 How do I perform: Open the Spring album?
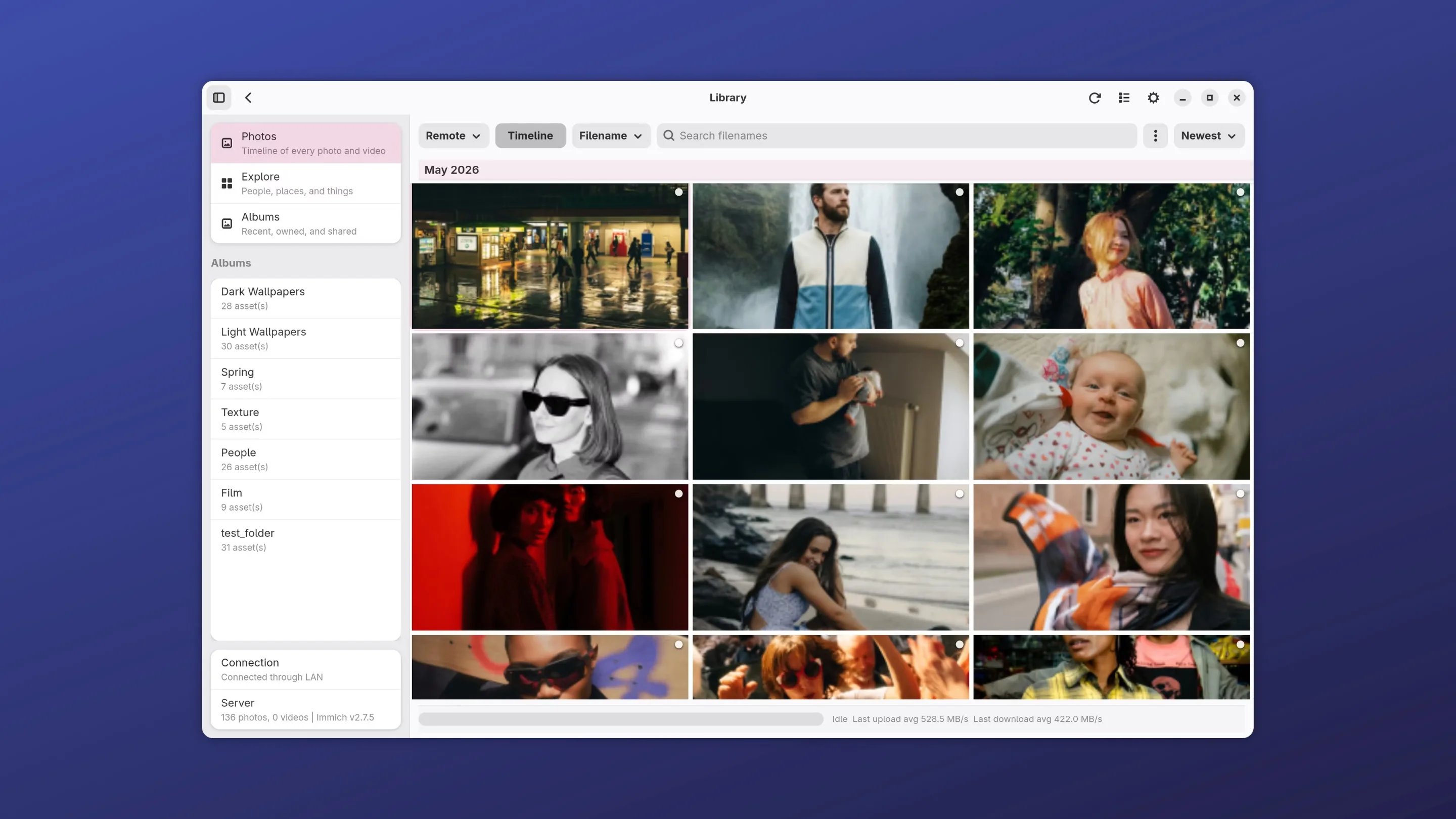point(306,379)
